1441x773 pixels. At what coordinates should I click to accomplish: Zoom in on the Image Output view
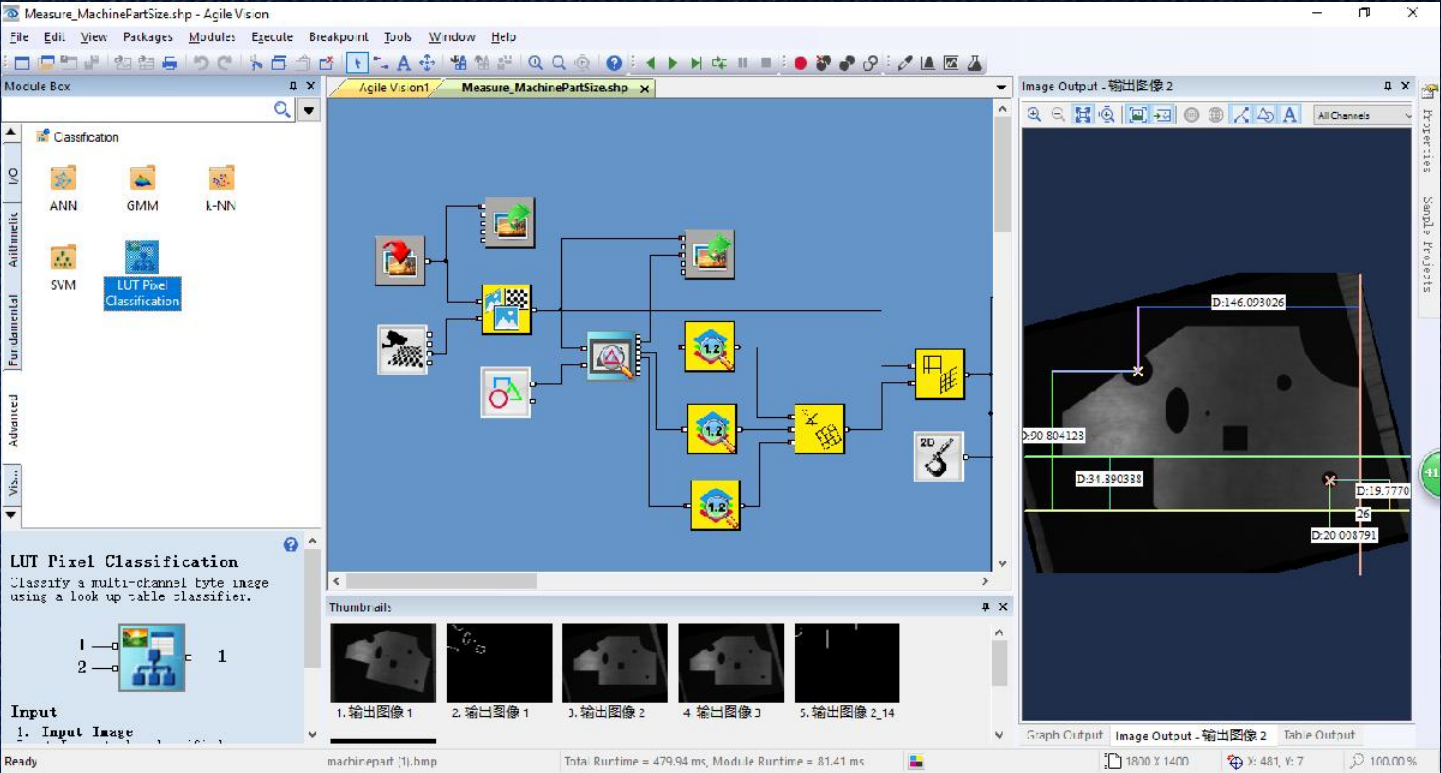click(1034, 115)
